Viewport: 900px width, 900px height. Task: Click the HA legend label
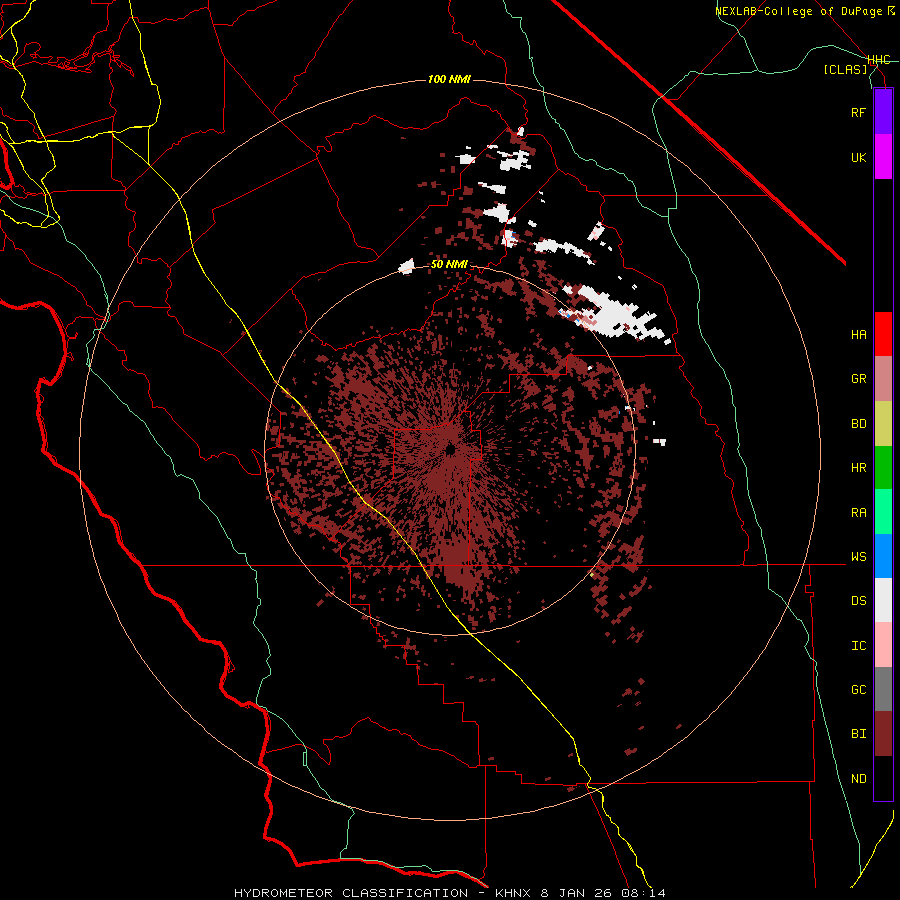click(x=858, y=334)
